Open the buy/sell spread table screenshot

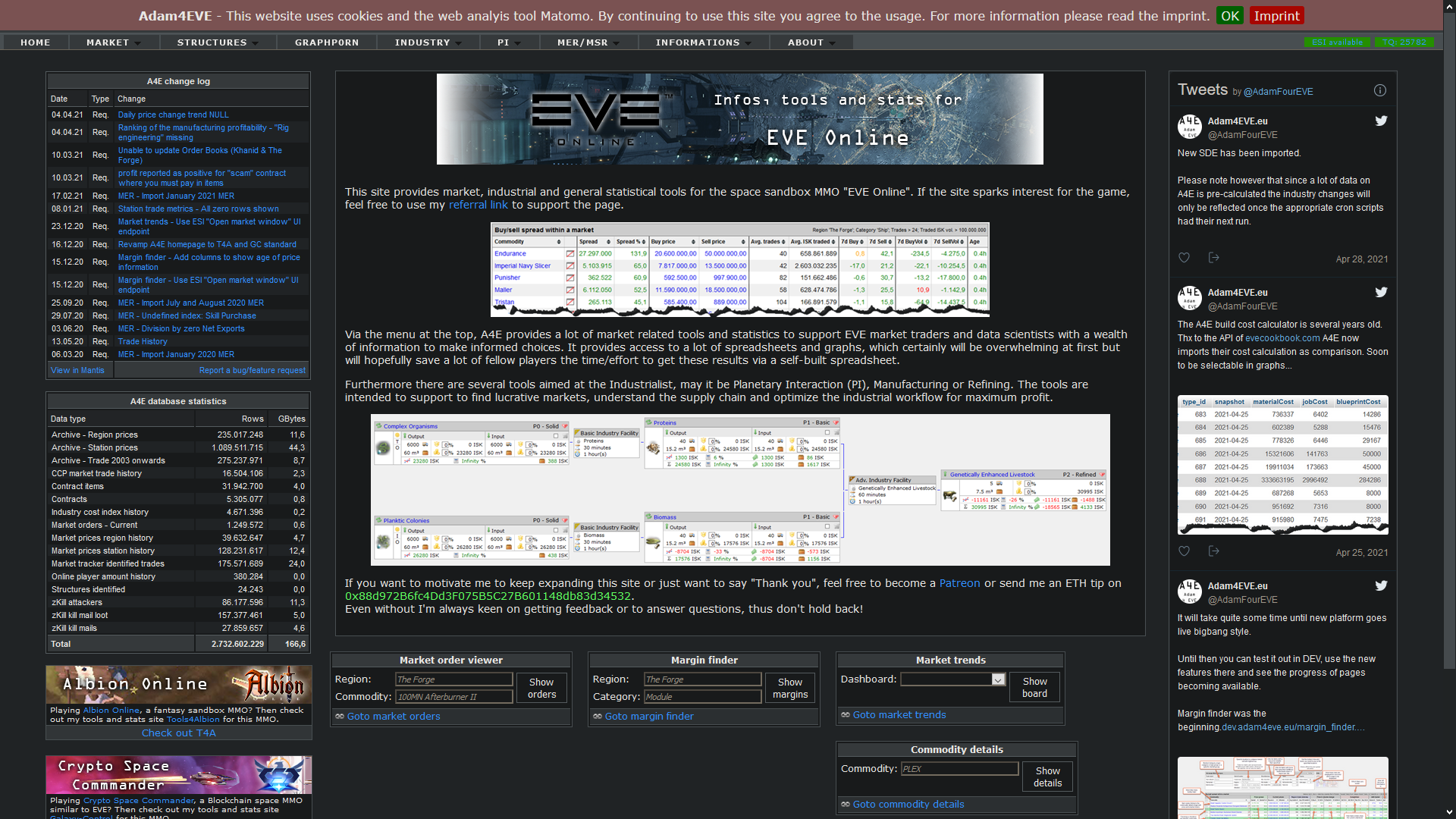740,270
